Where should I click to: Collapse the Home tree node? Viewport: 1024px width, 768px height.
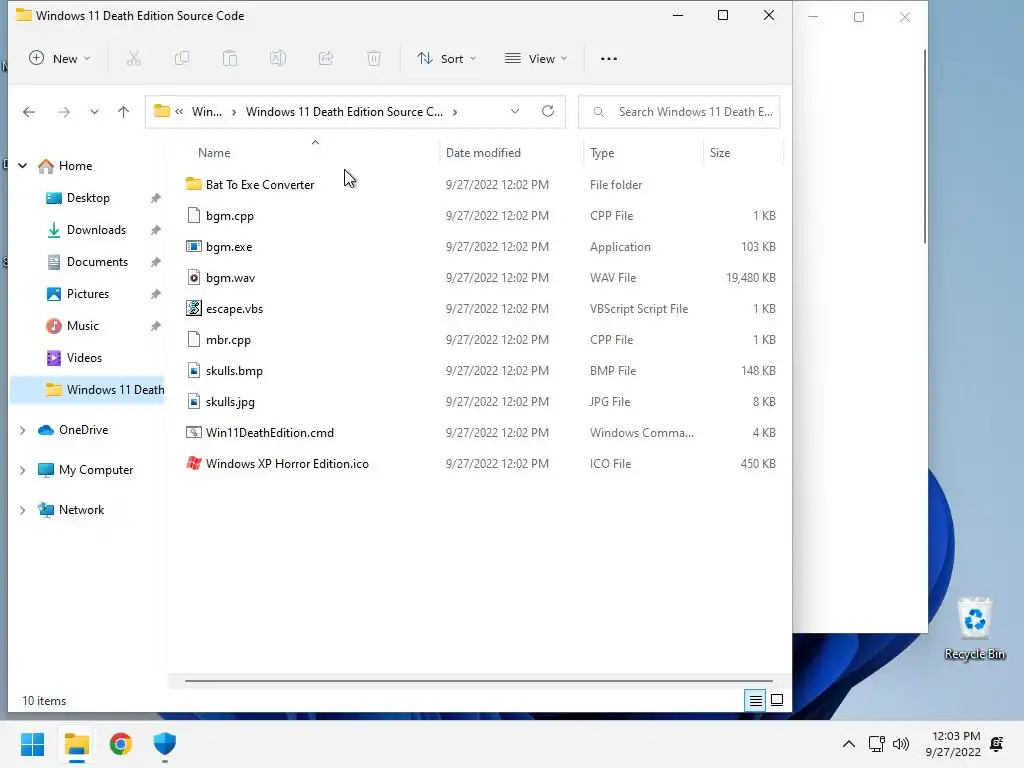(x=22, y=166)
